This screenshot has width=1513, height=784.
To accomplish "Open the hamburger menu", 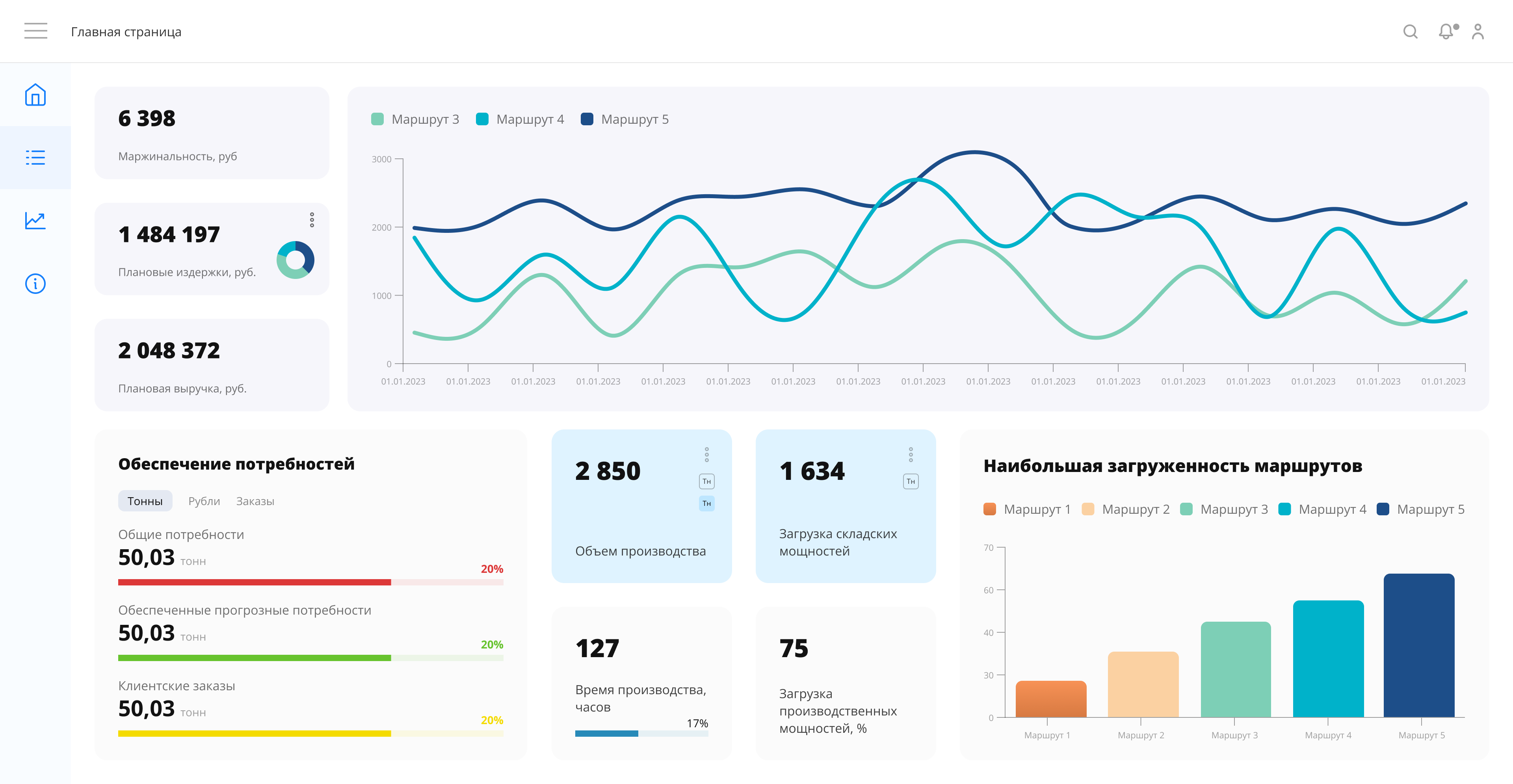I will click(x=35, y=31).
